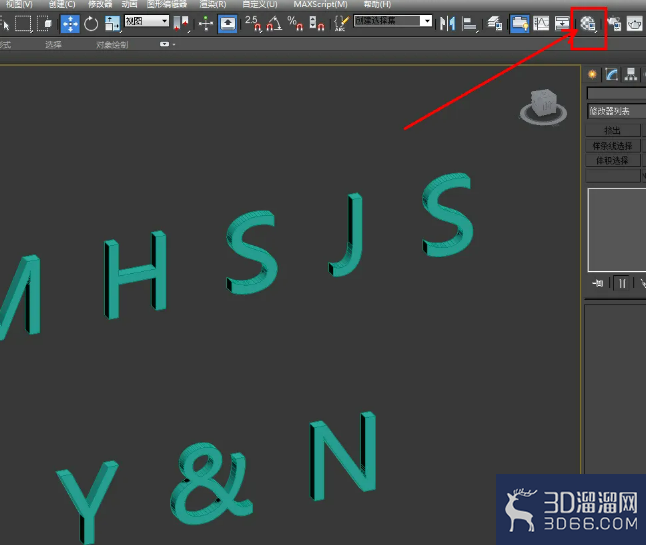Image resolution: width=646 pixels, height=545 pixels.
Task: Click Edit Named Selection Sets icon
Action: click(342, 23)
